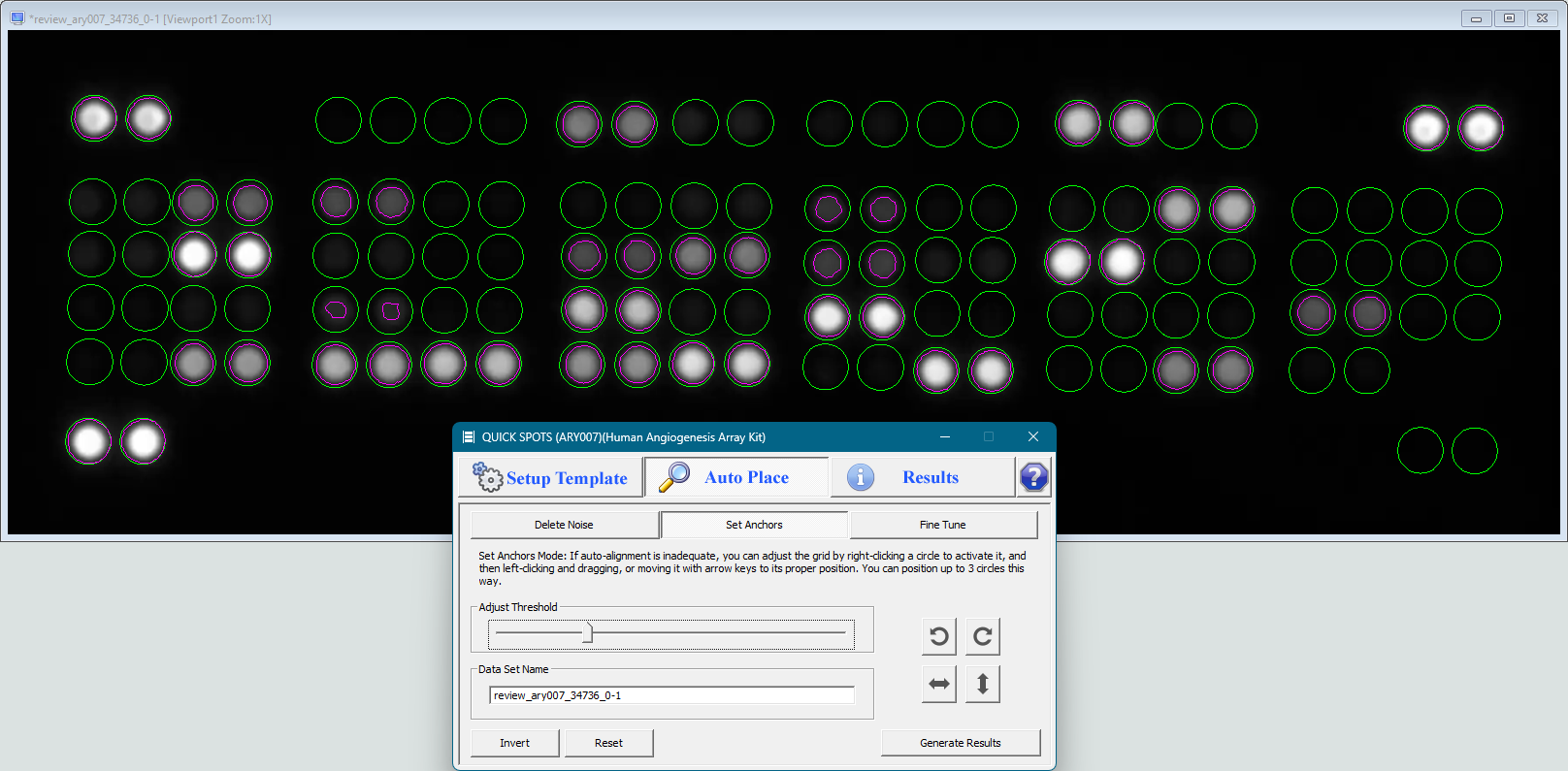Screen dimensions: 1568x771
Task: Click the gear icon on Setup Template
Action: point(487,476)
